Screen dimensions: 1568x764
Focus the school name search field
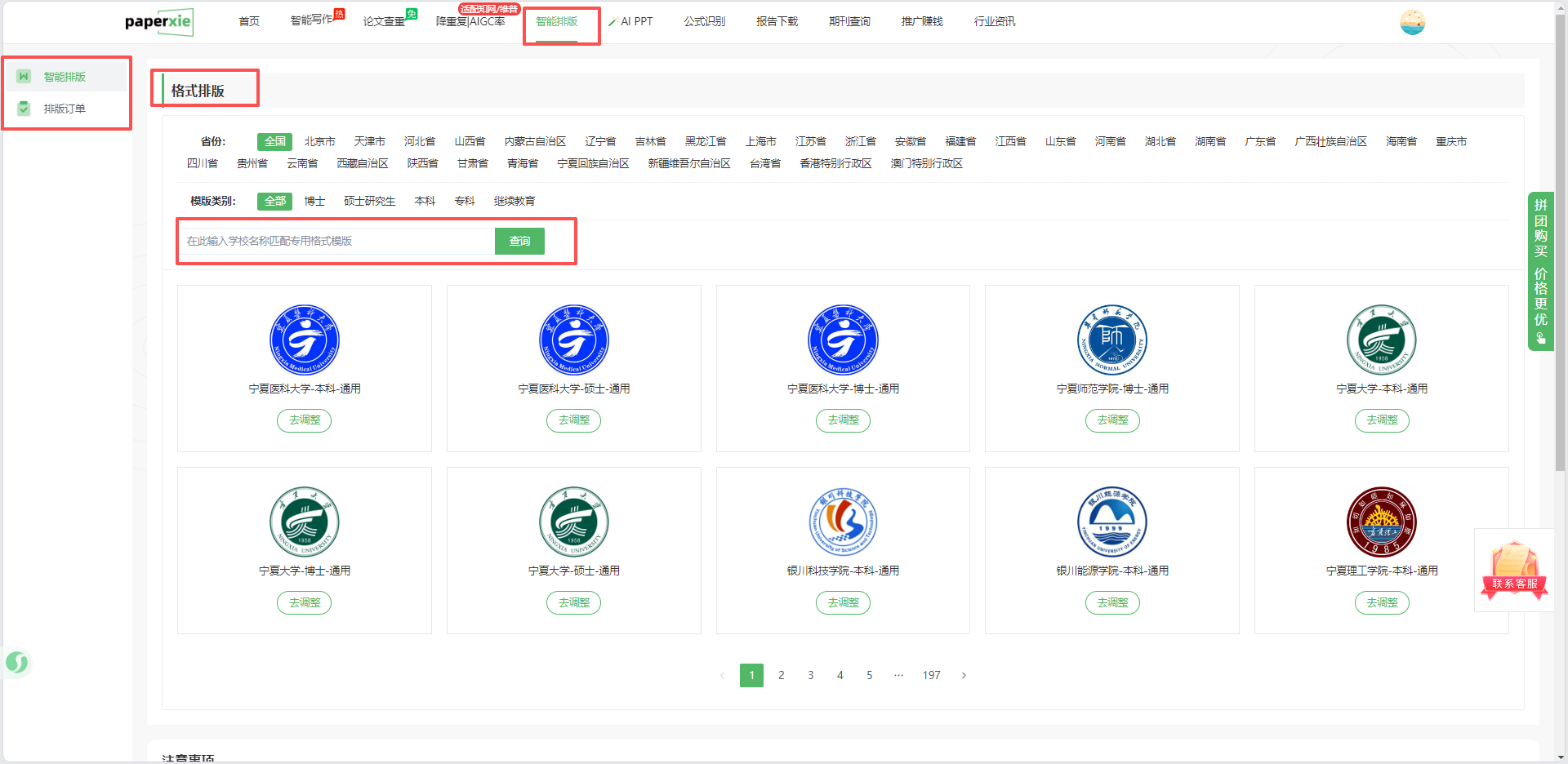(336, 241)
